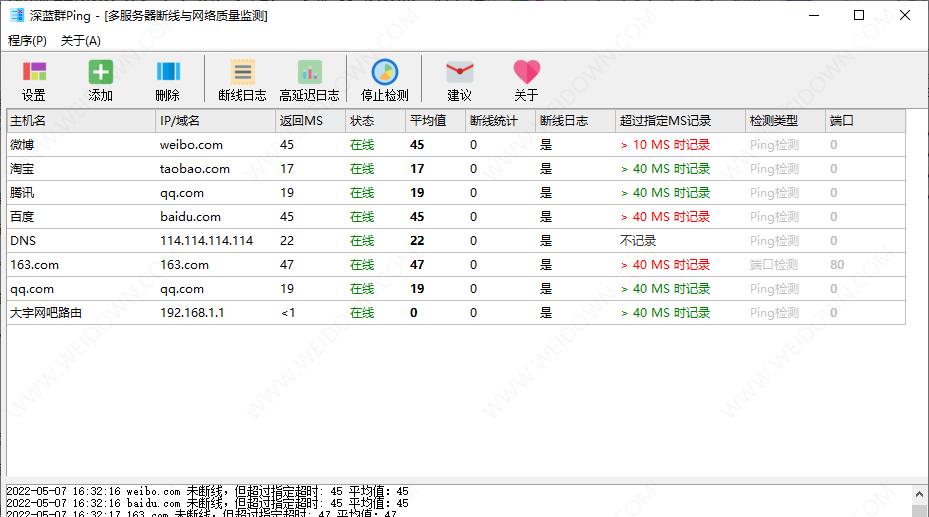Sort by the 主机名 column header

click(x=81, y=121)
